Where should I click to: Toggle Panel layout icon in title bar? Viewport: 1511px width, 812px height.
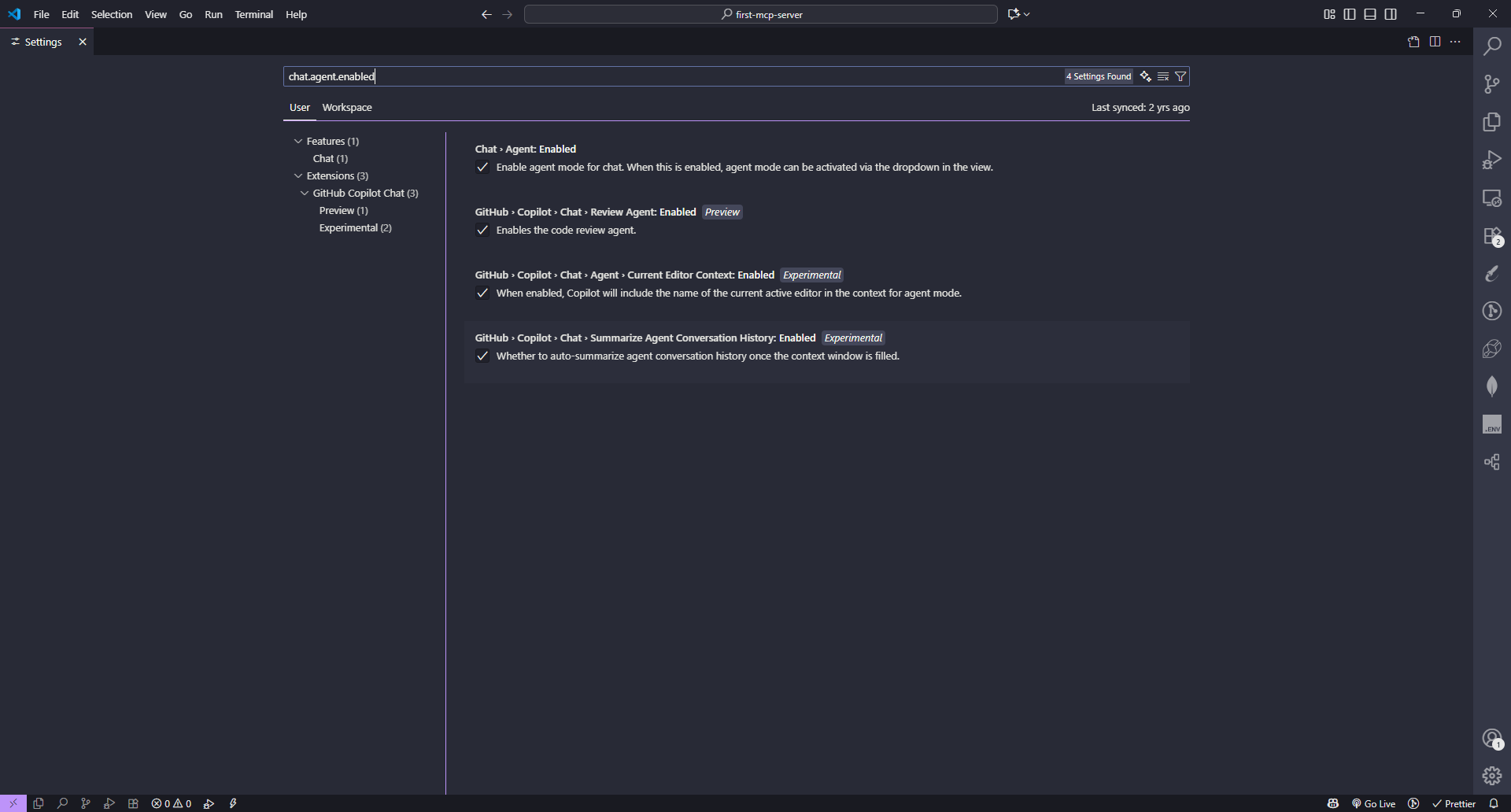[1370, 14]
